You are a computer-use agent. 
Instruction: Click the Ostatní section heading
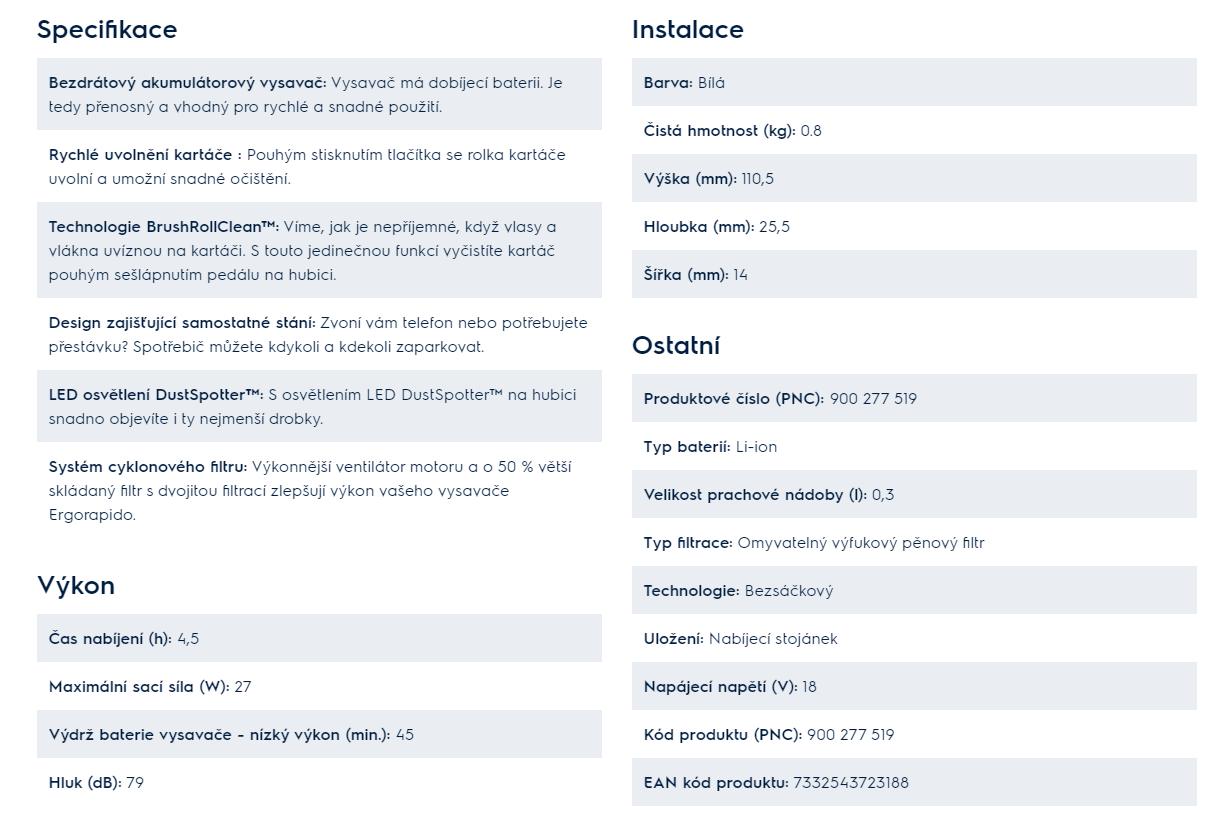coord(676,346)
